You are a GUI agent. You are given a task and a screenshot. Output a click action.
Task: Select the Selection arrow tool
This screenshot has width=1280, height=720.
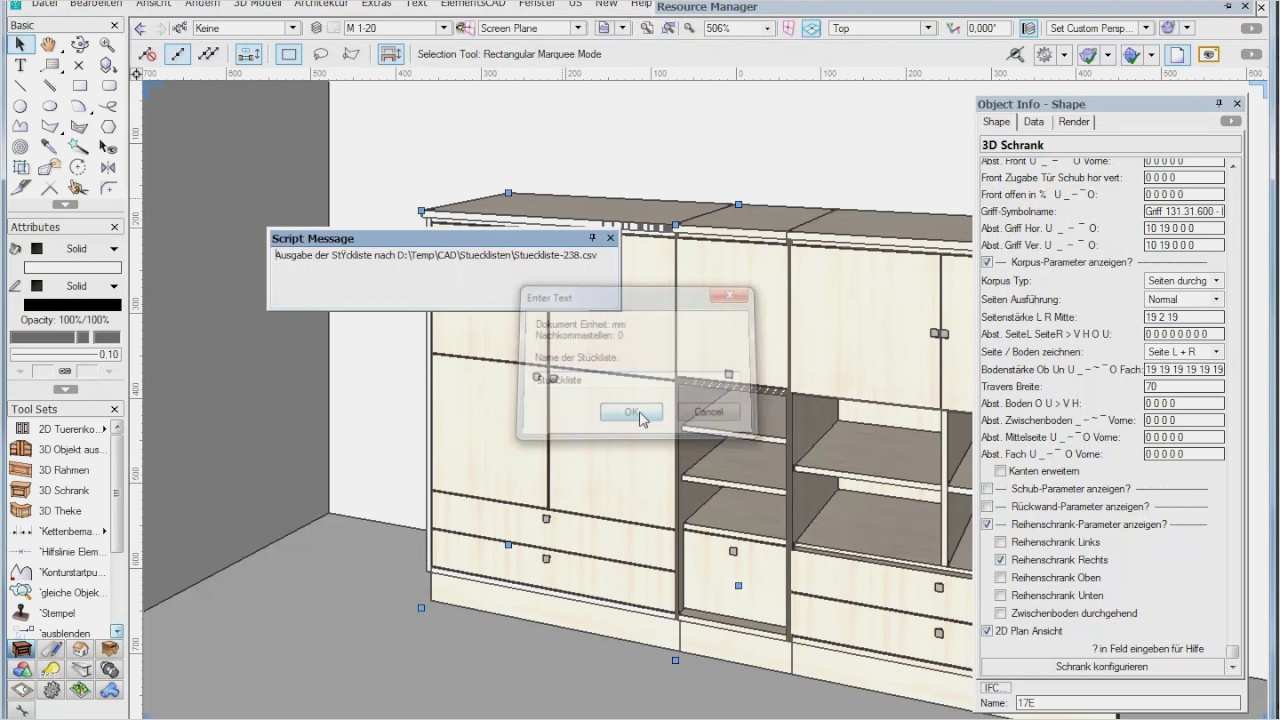coord(18,44)
